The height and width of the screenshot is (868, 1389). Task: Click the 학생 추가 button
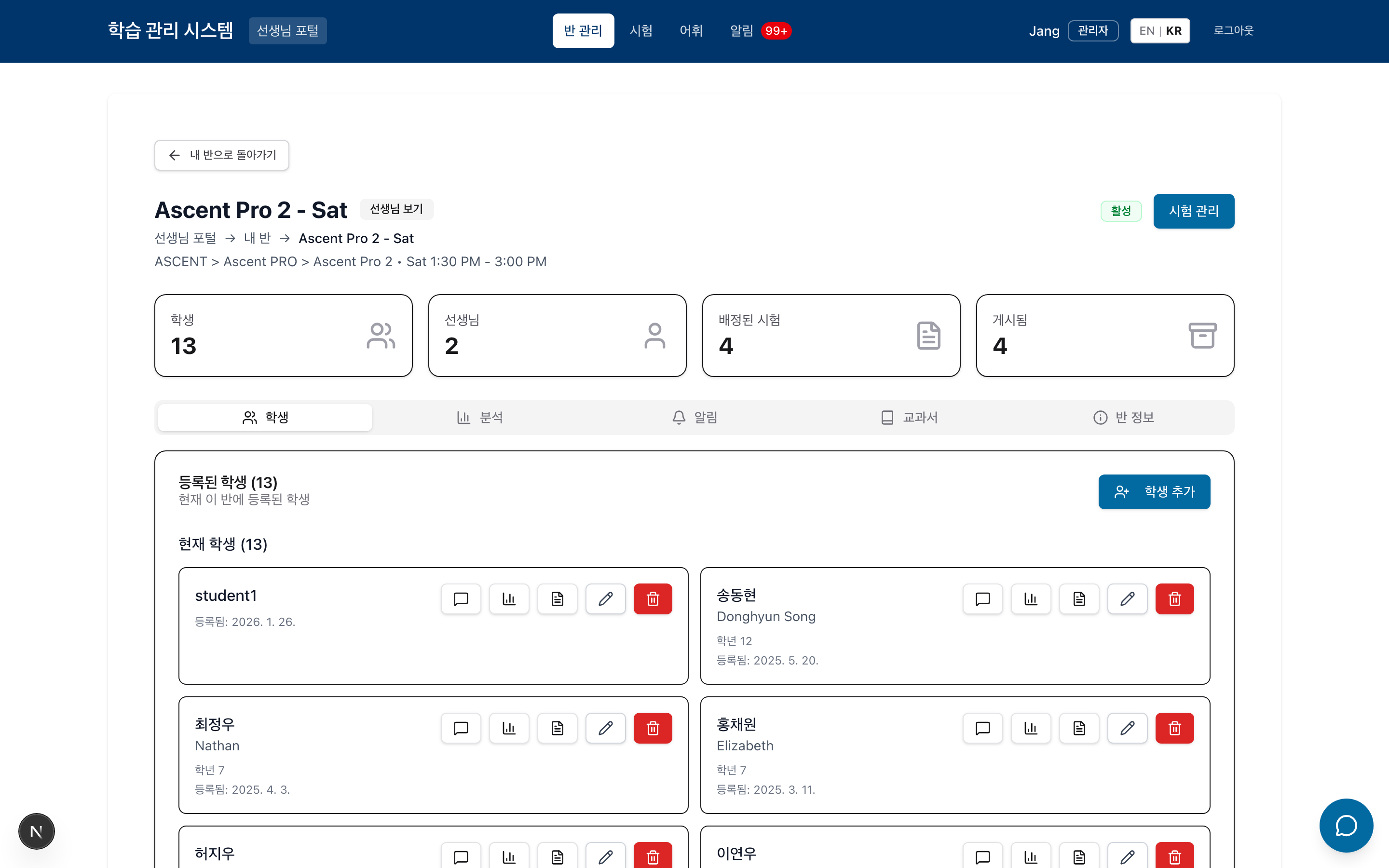1154,491
